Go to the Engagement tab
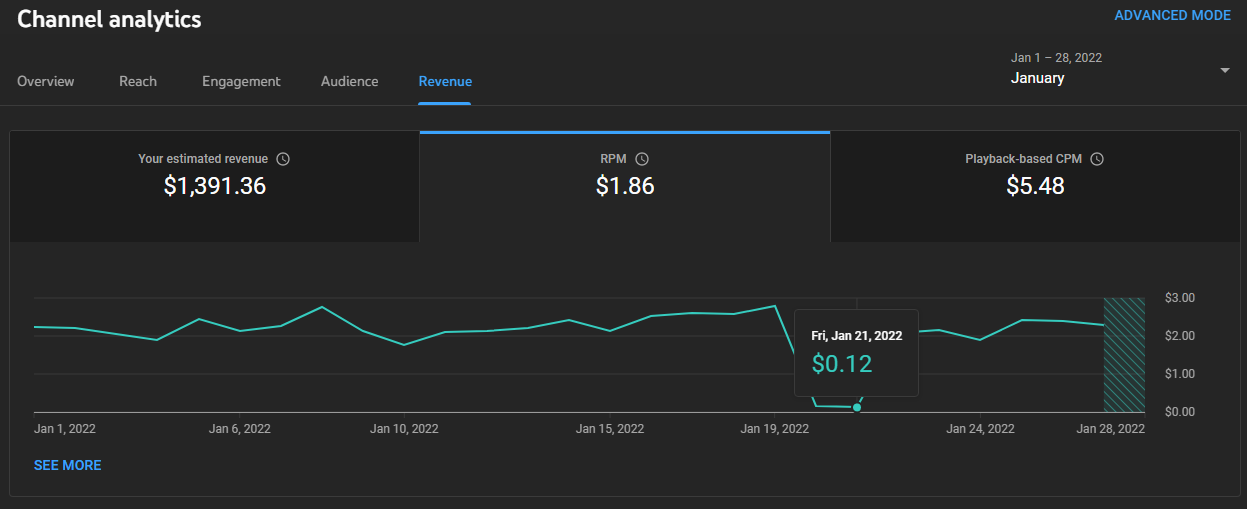1247x509 pixels. point(241,81)
